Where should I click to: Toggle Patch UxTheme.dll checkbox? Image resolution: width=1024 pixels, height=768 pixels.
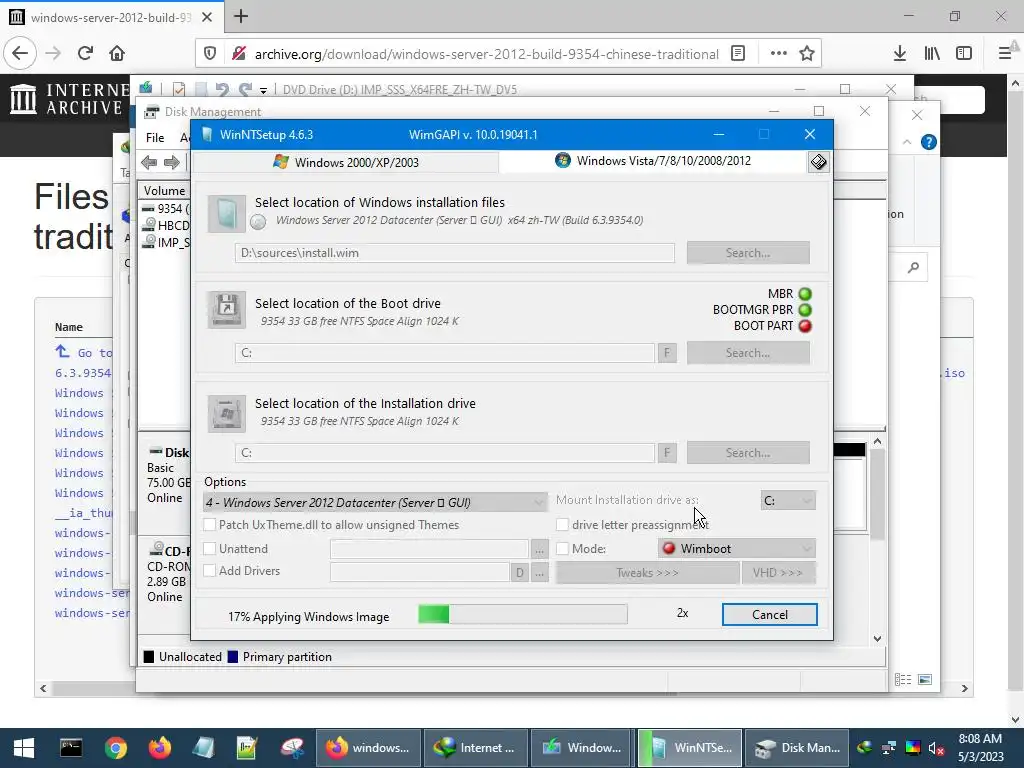(x=210, y=524)
